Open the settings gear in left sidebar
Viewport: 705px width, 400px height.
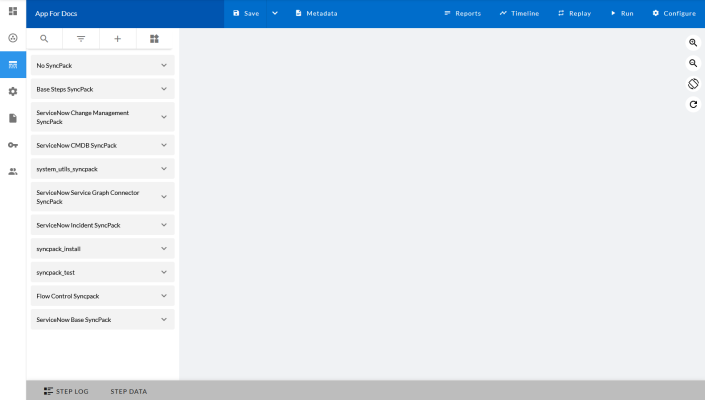point(13,91)
